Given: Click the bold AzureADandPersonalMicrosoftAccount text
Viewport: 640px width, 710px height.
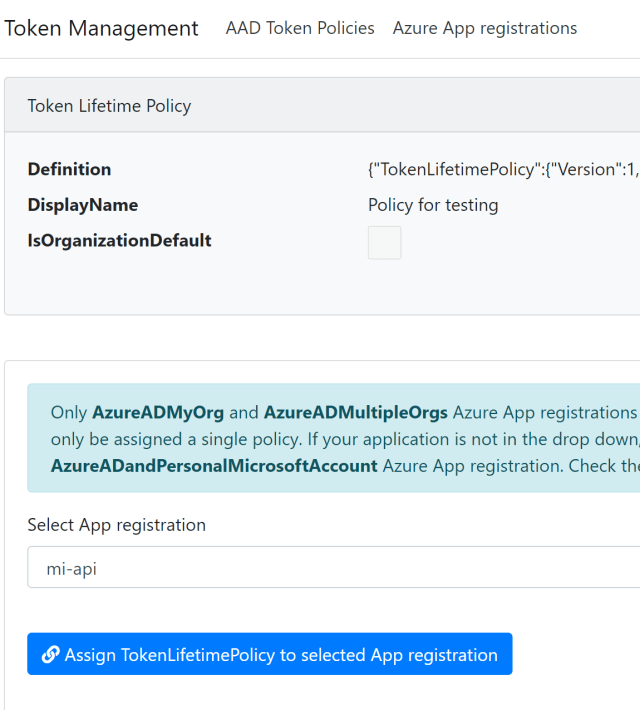Looking at the screenshot, I should (x=214, y=465).
